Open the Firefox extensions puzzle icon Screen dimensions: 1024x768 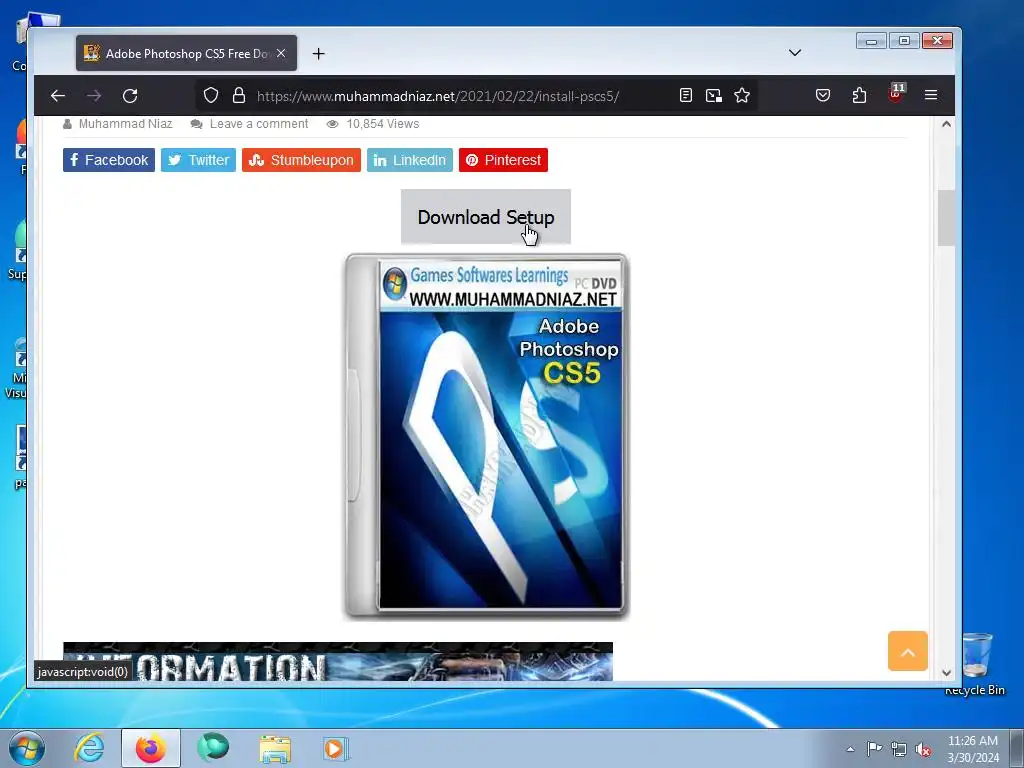tap(859, 95)
